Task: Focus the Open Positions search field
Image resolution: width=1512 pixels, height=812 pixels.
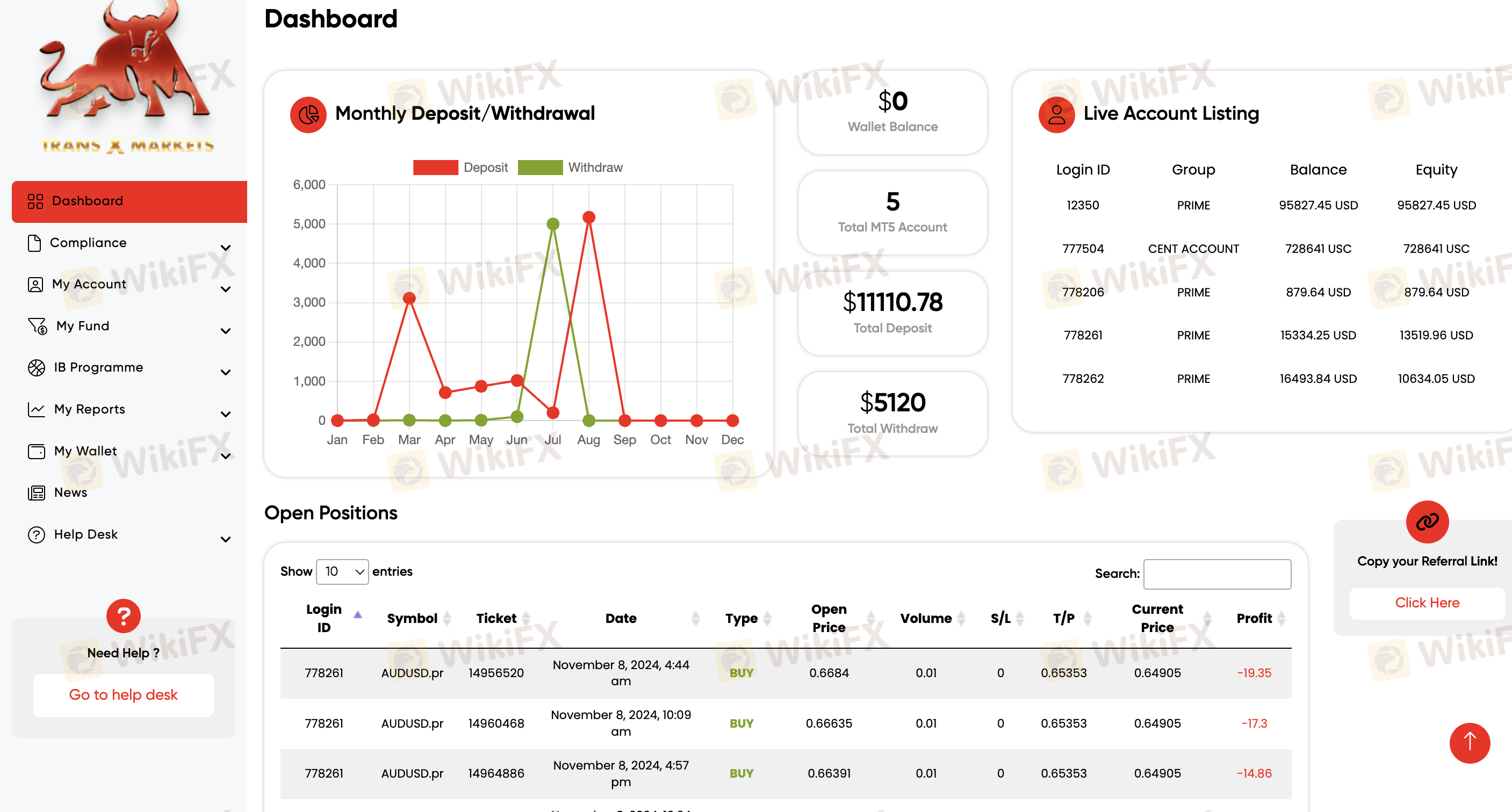Action: pyautogui.click(x=1217, y=574)
